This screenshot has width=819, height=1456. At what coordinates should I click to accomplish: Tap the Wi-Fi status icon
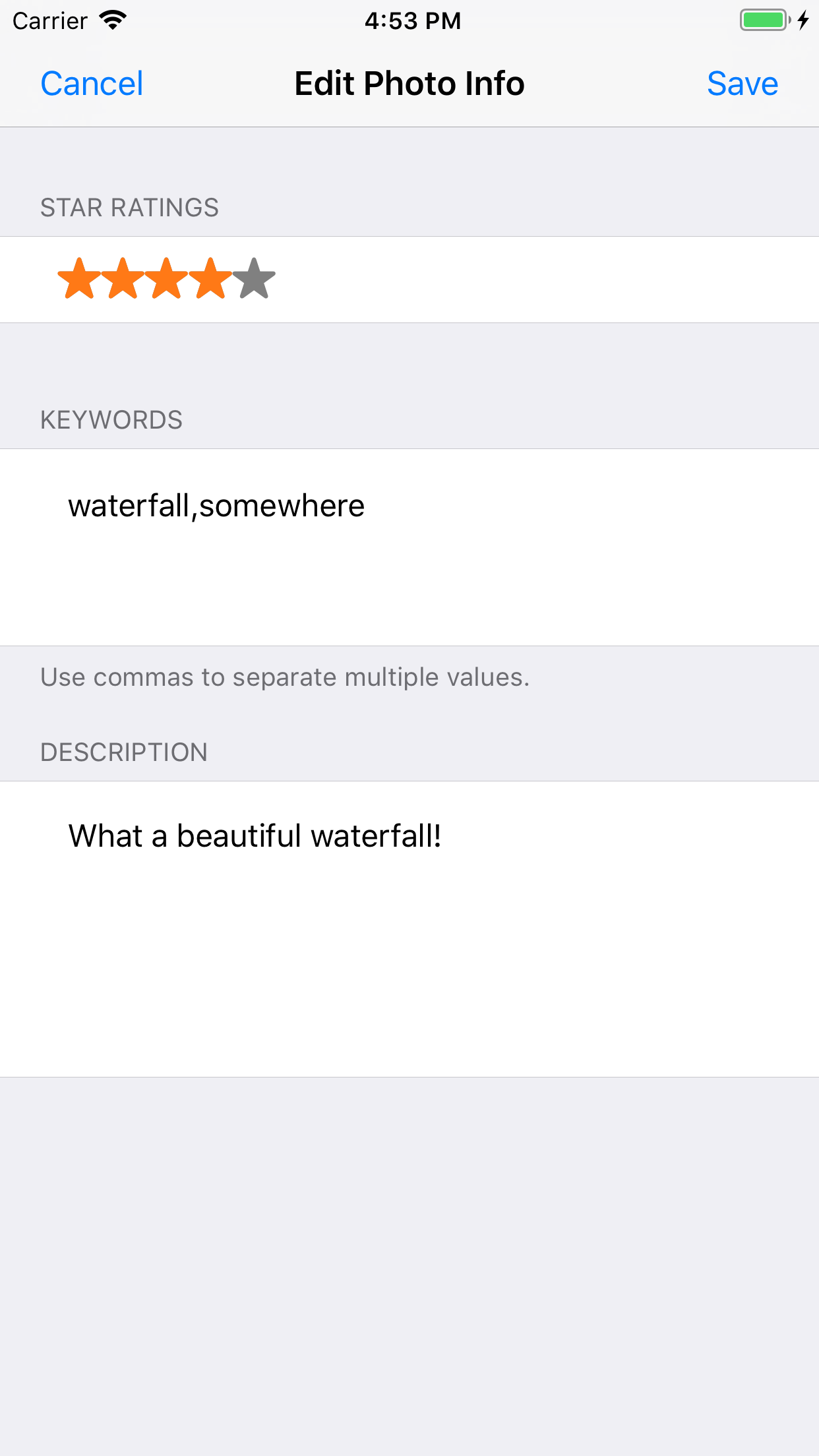tap(113, 20)
